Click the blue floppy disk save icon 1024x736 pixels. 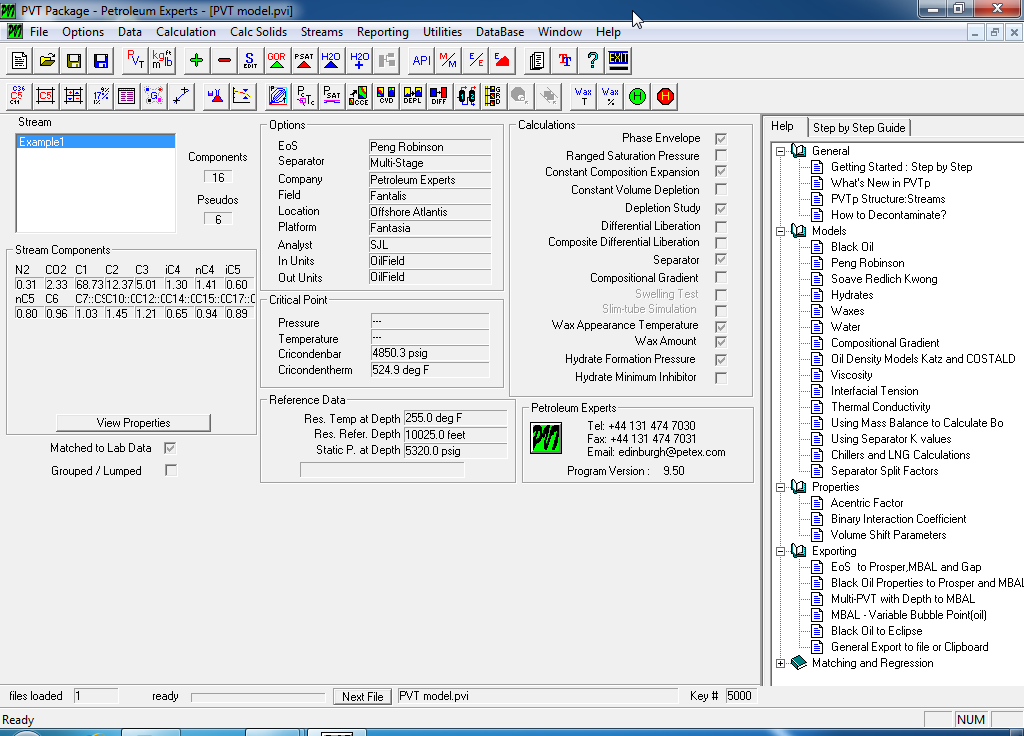pyautogui.click(x=101, y=61)
